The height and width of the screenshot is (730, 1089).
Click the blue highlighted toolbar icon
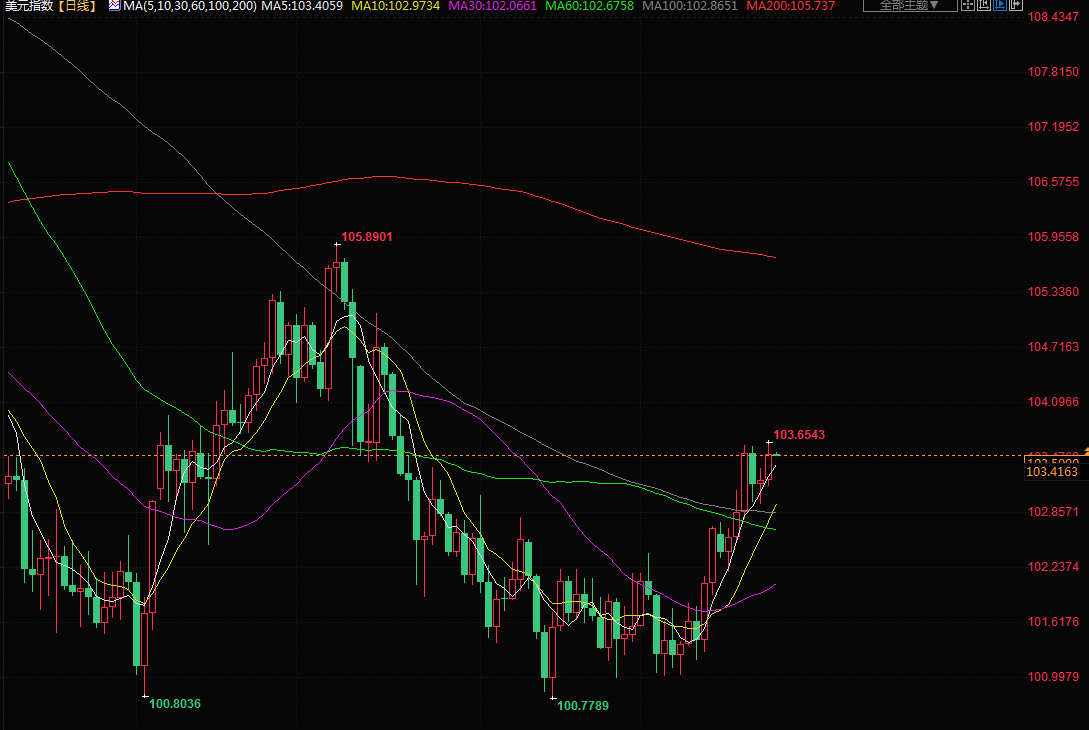point(1000,6)
